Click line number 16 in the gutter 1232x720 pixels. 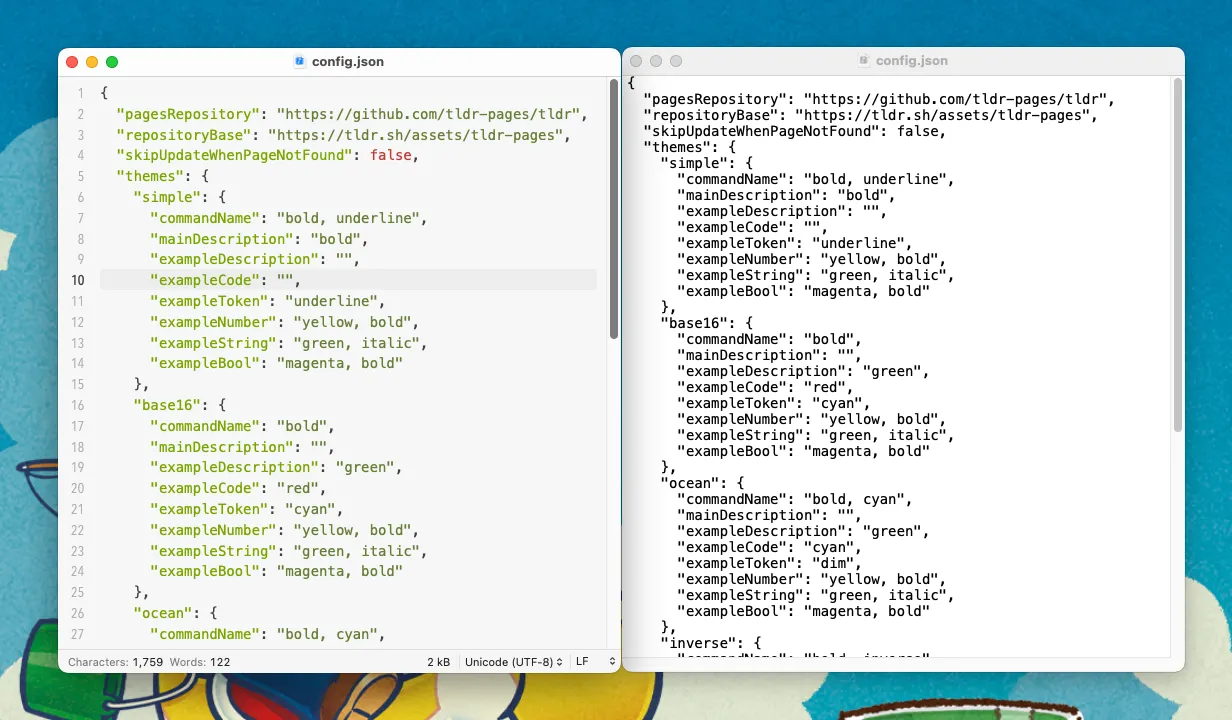coord(77,405)
